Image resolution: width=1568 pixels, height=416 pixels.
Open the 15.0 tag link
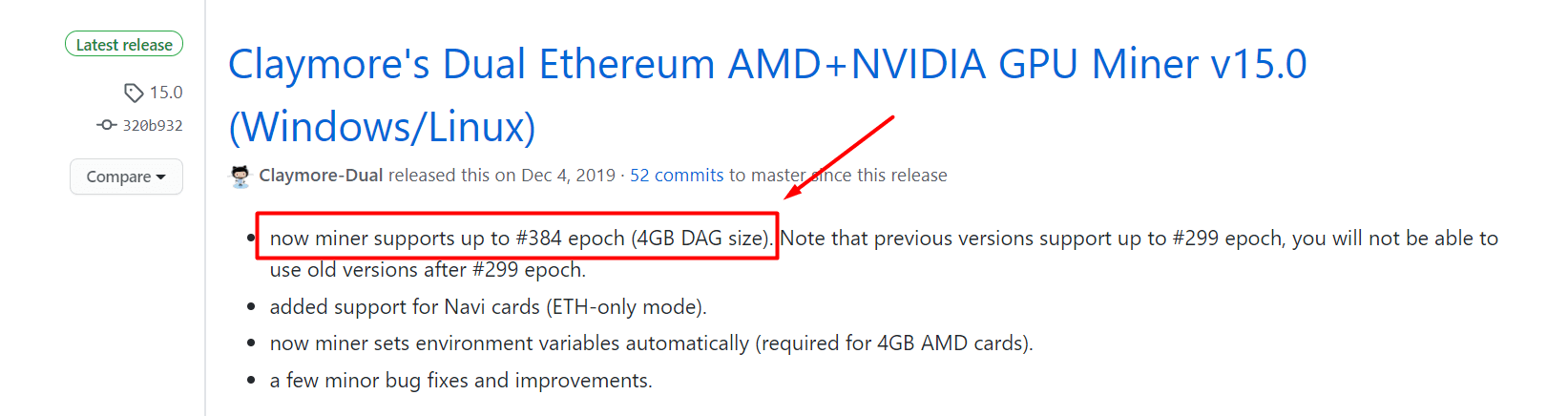click(166, 93)
